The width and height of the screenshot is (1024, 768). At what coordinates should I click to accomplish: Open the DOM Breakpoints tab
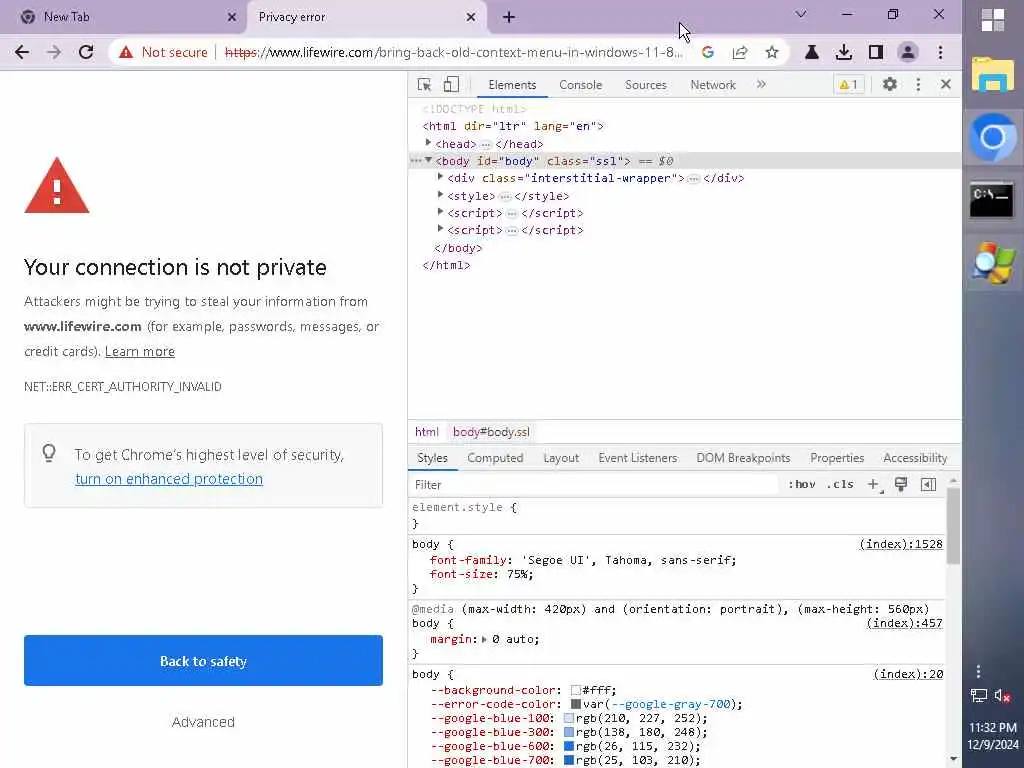pos(743,458)
